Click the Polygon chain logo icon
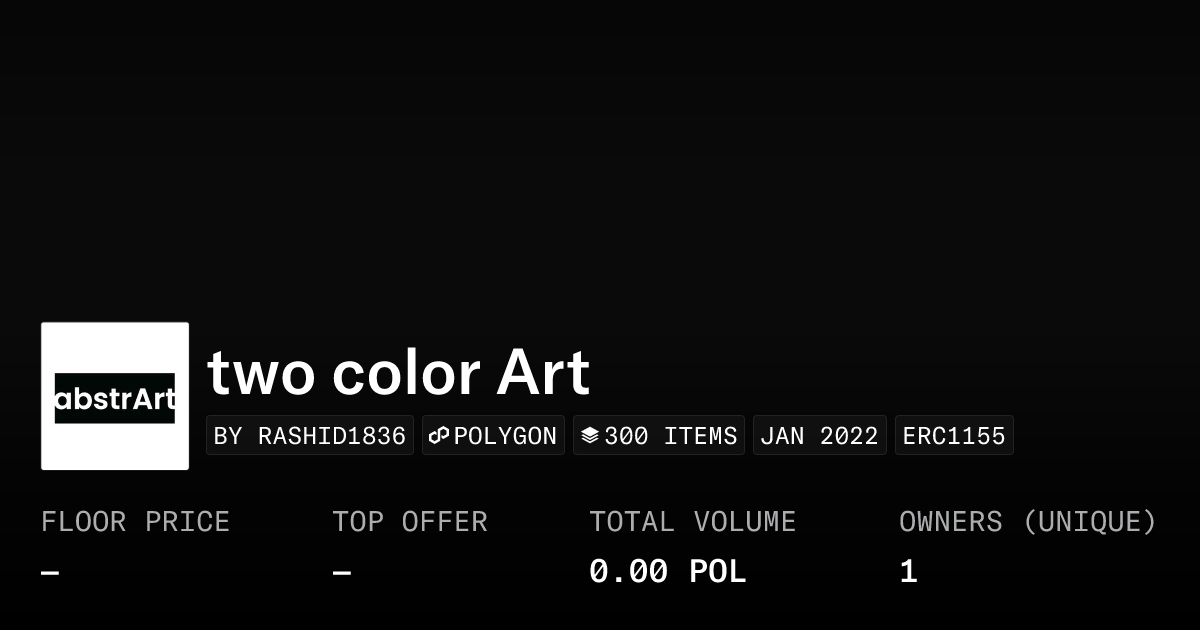 (x=439, y=436)
